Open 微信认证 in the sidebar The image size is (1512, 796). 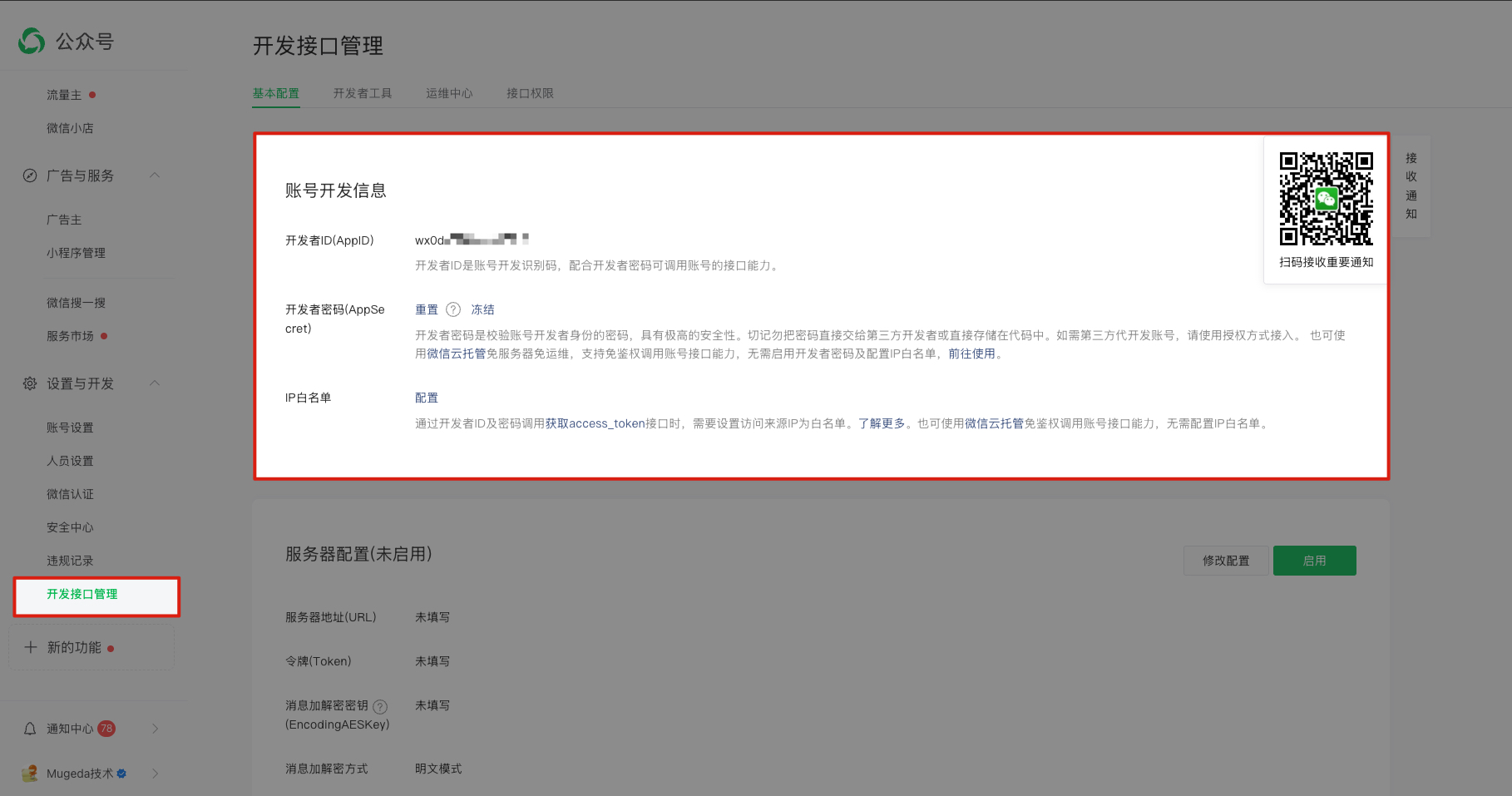70,494
